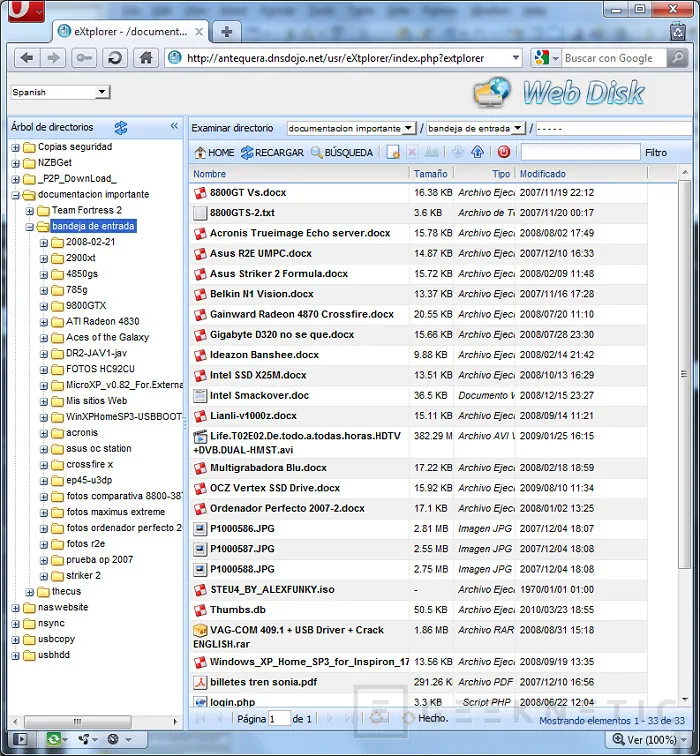
Task: Open zoom Ver (100%) control
Action: click(x=649, y=739)
